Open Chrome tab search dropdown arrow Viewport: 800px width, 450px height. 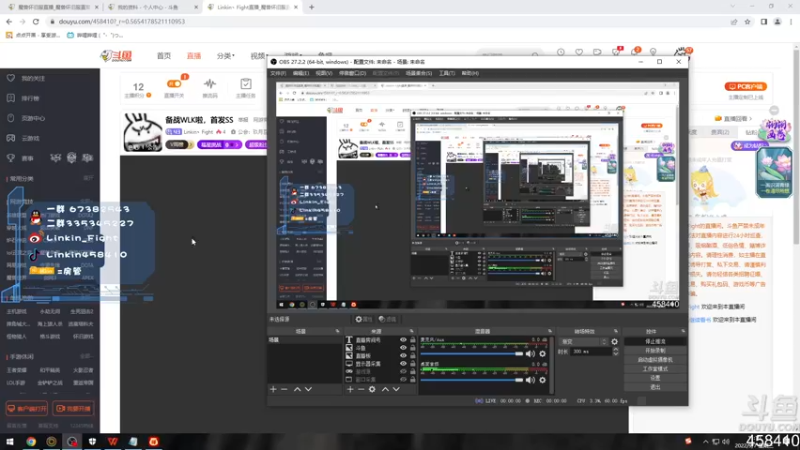pos(733,7)
